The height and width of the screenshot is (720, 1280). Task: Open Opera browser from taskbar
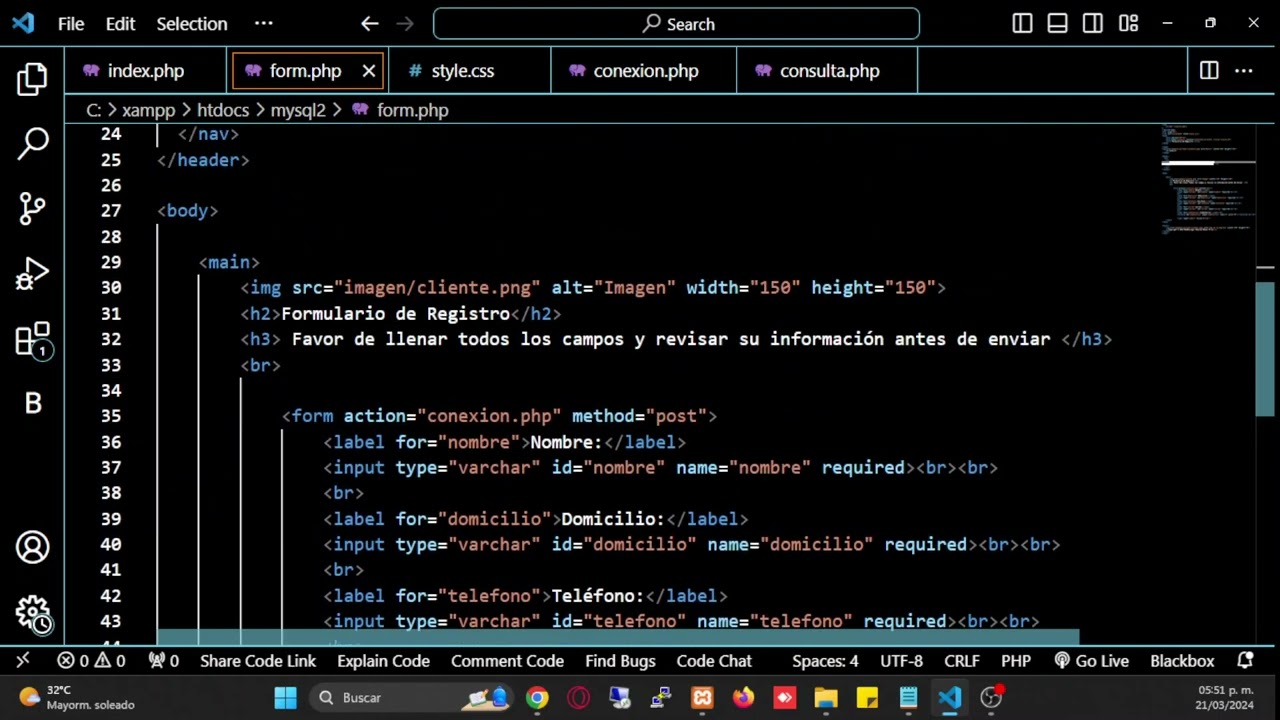click(x=579, y=697)
